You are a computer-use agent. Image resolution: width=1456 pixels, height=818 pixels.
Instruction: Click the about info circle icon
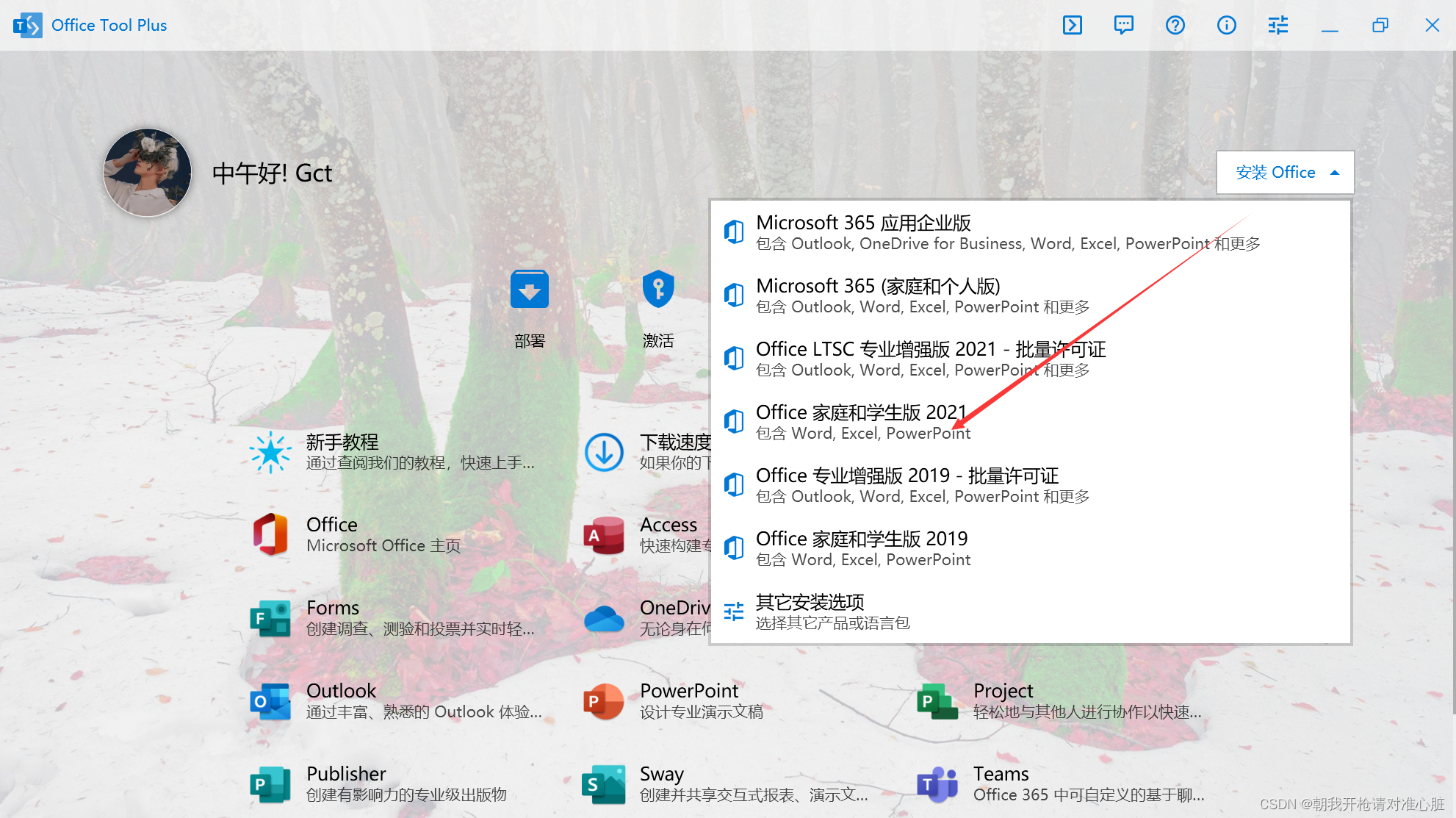click(1226, 26)
